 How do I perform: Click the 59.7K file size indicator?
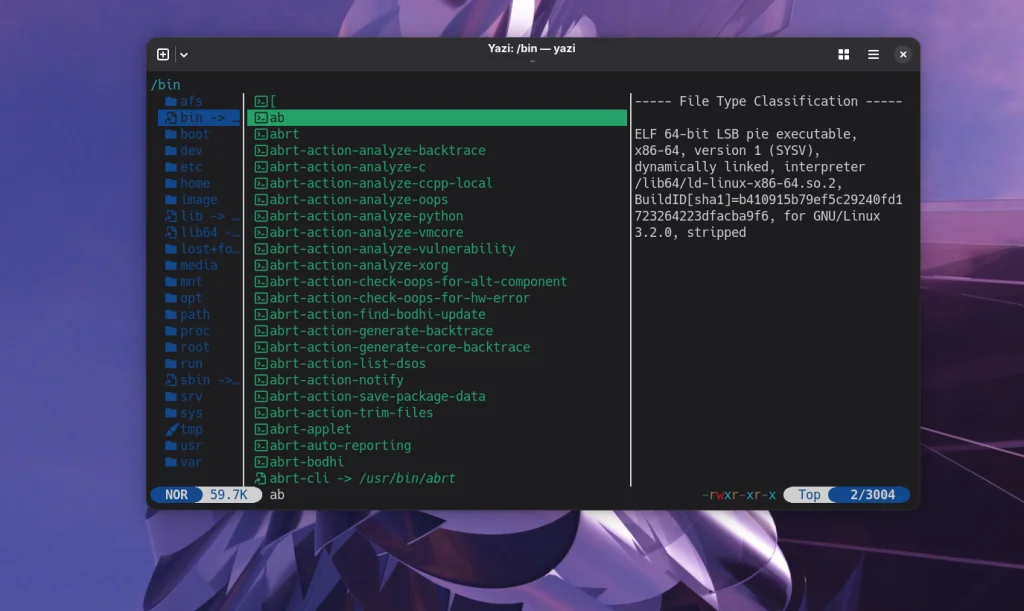point(229,495)
